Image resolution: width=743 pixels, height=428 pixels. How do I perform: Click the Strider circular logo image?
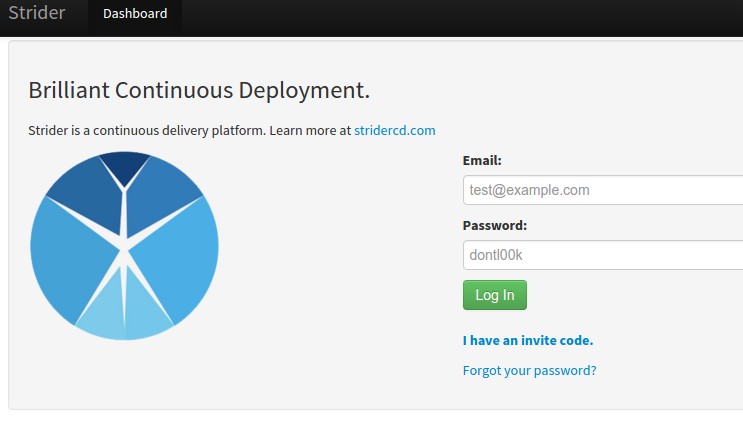pos(124,246)
